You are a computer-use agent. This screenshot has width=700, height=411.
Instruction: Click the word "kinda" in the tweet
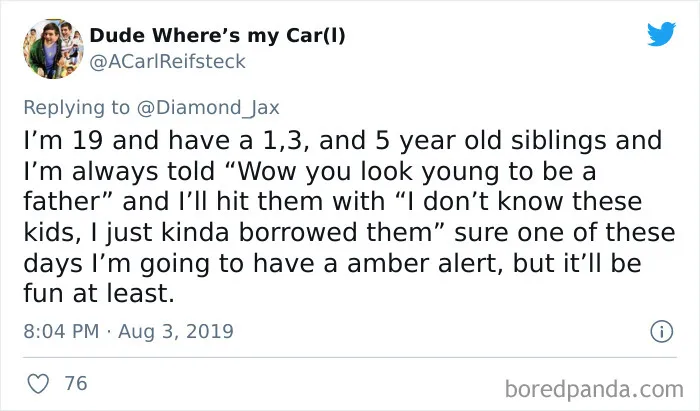(195, 232)
